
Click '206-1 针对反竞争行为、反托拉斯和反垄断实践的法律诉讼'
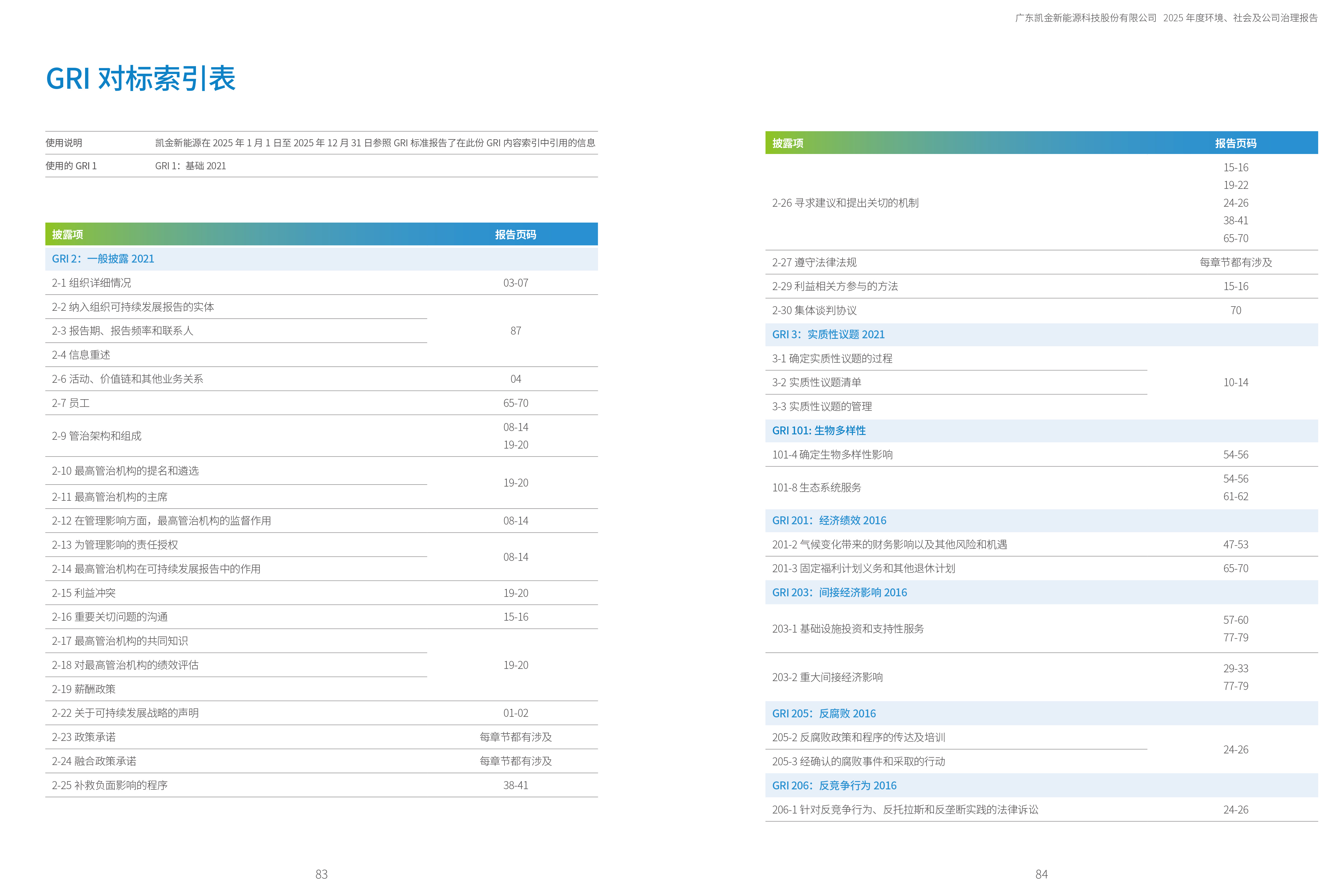(x=905, y=810)
